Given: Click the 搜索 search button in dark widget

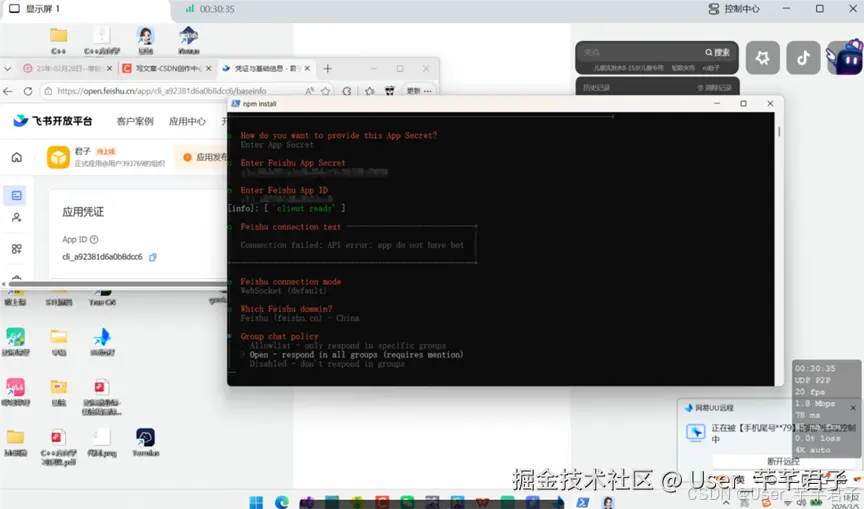Looking at the screenshot, I should (717, 52).
